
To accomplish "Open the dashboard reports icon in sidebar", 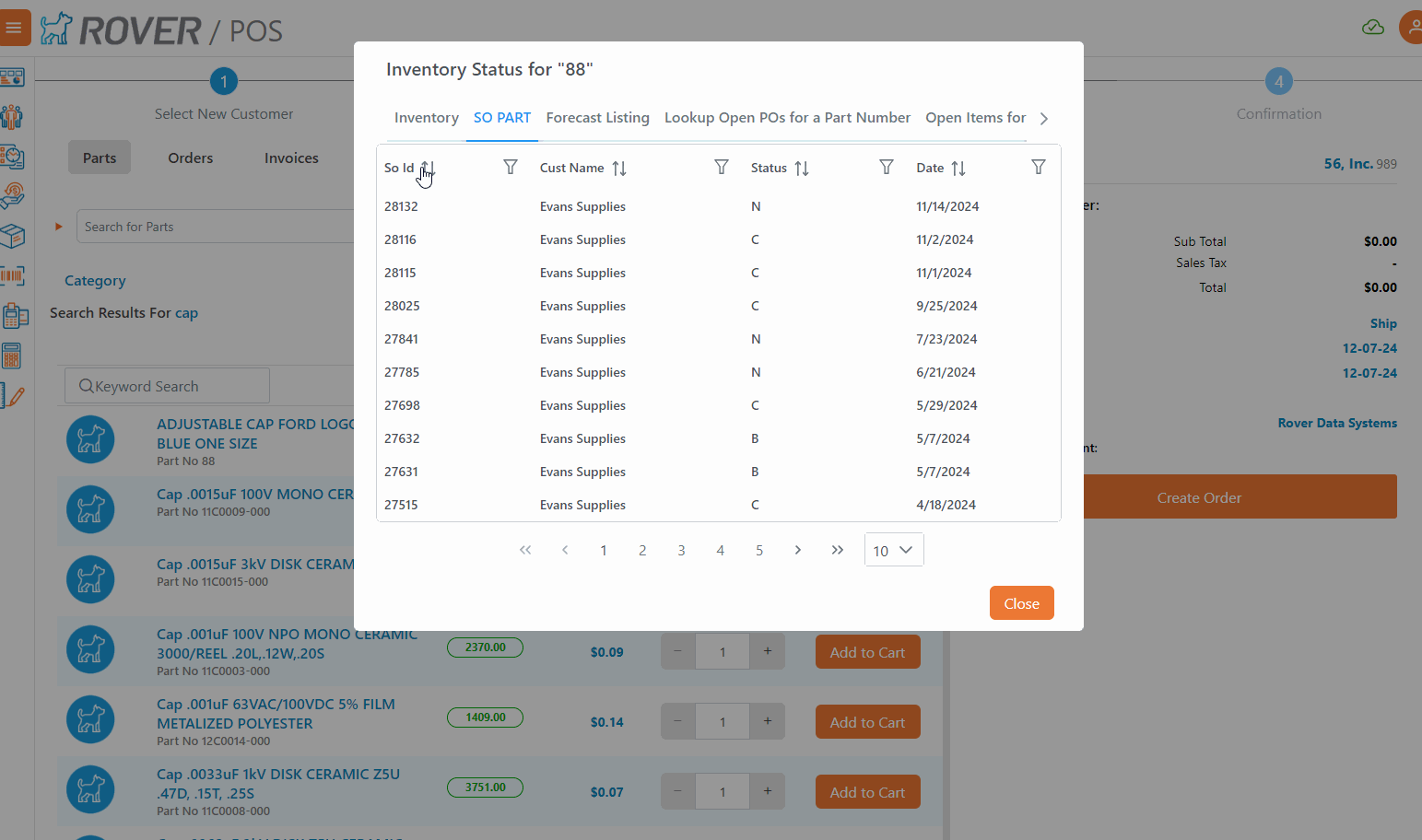I will [14, 78].
